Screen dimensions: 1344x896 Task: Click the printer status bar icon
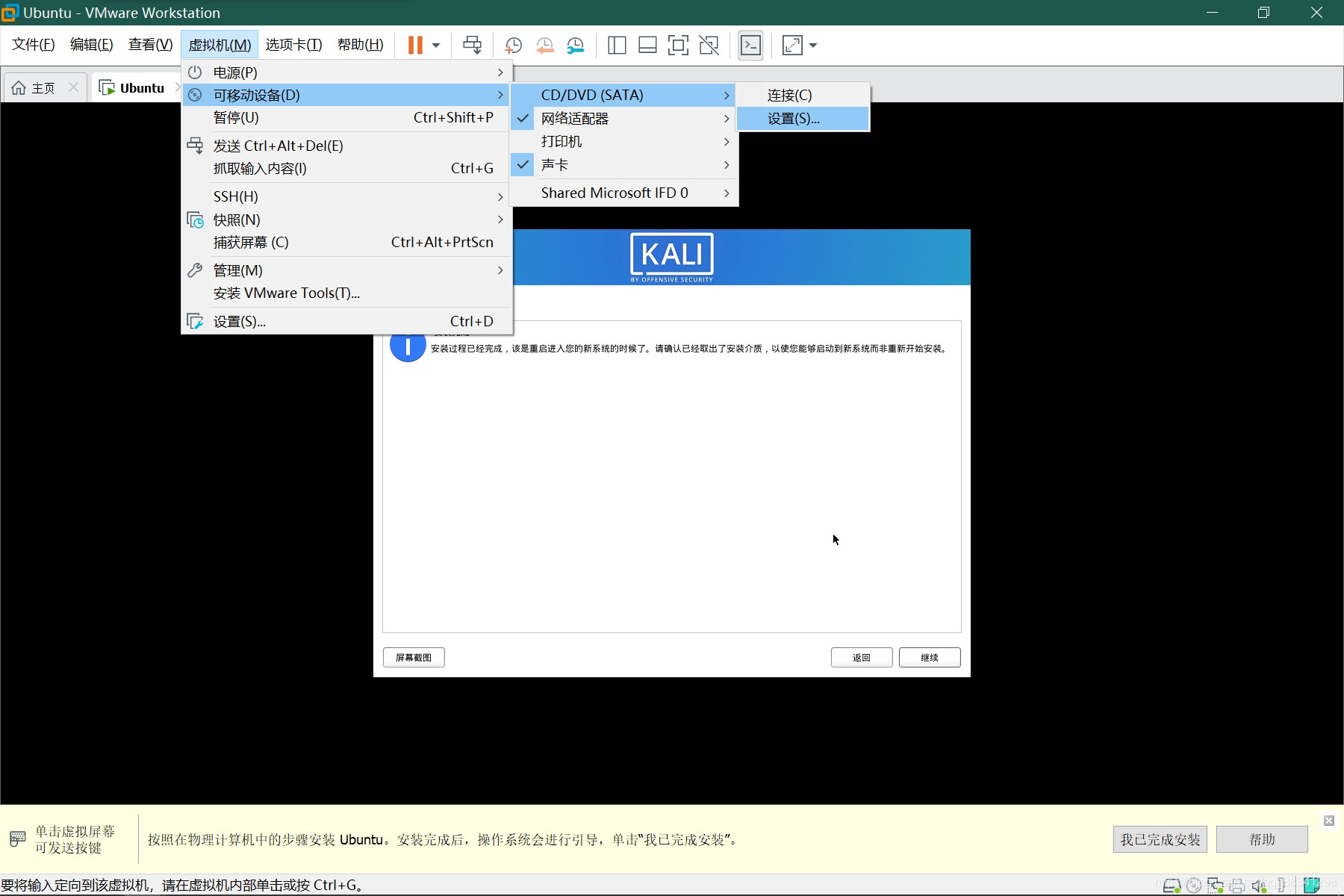[x=1237, y=886]
